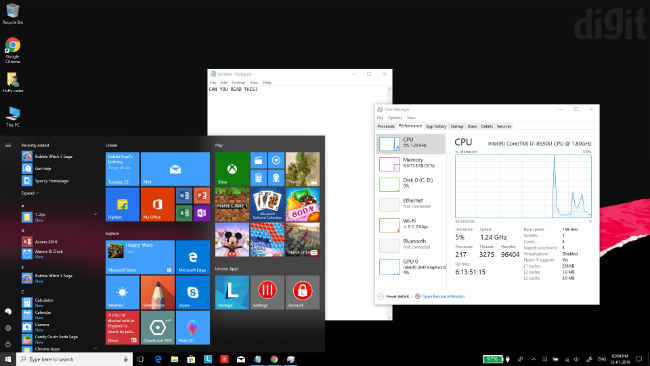Open the OneNote small tile

(201, 213)
